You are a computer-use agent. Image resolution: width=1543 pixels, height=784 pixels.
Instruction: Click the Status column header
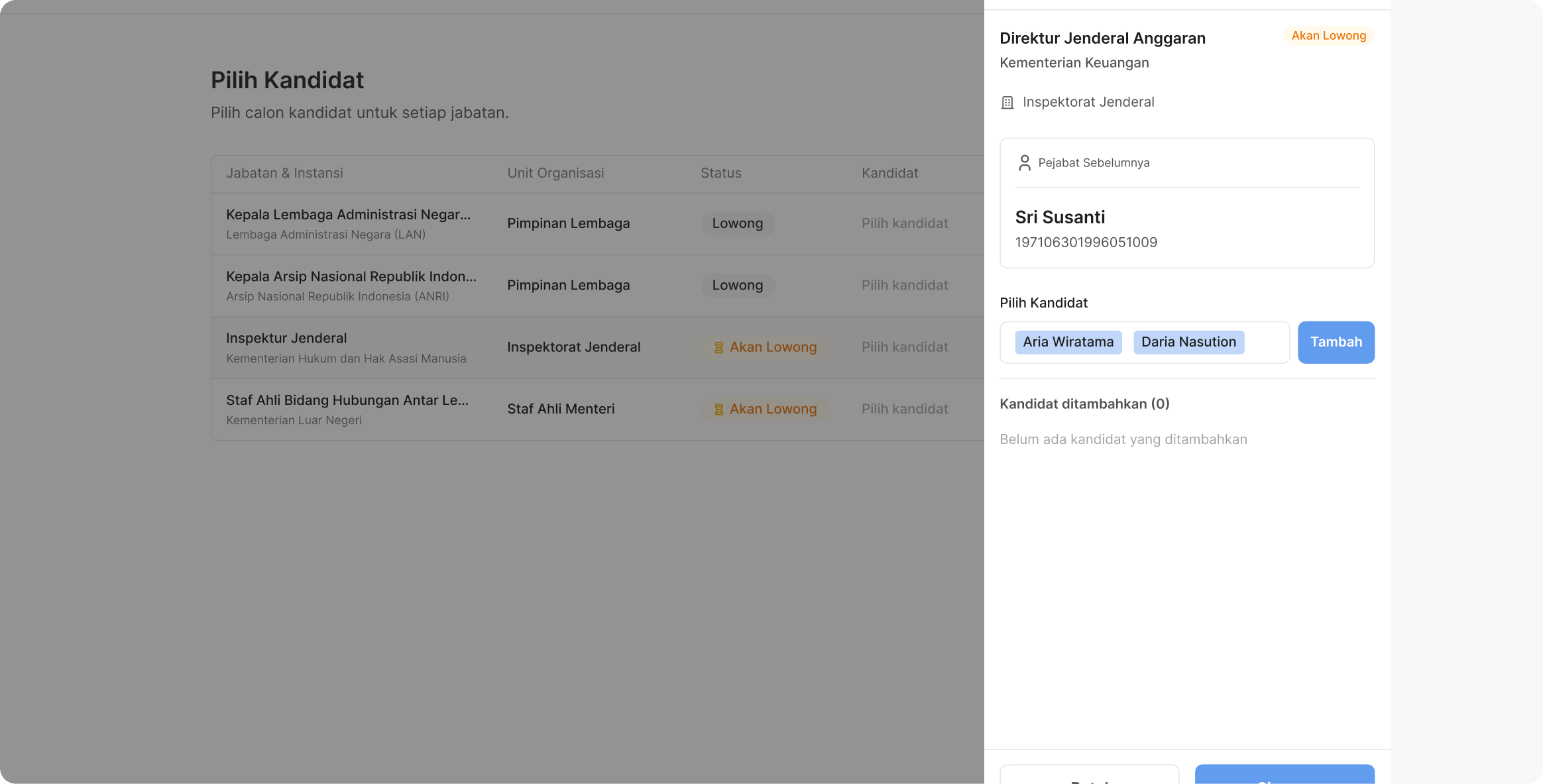720,173
